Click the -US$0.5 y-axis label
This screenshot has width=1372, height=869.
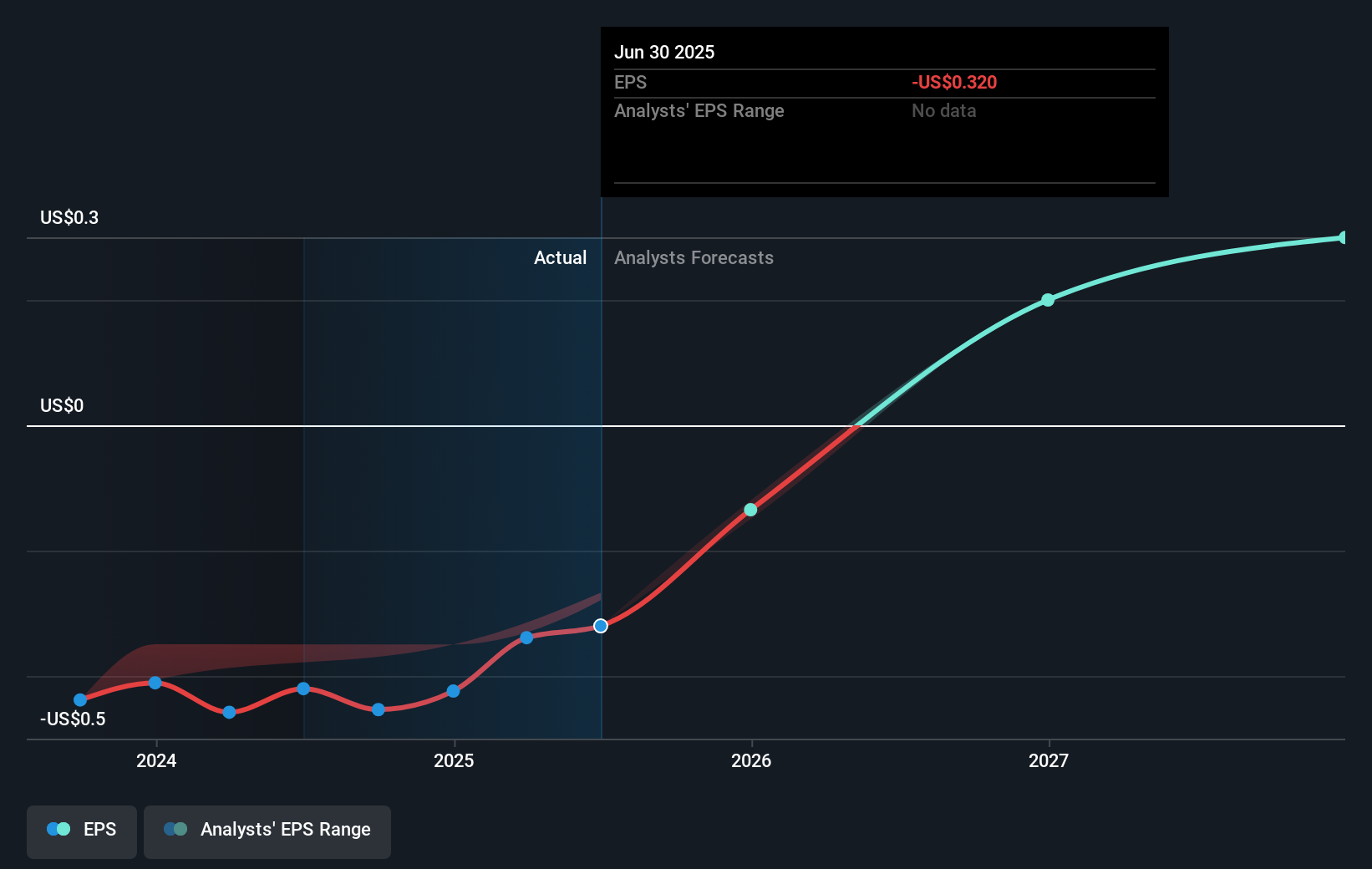[x=73, y=719]
